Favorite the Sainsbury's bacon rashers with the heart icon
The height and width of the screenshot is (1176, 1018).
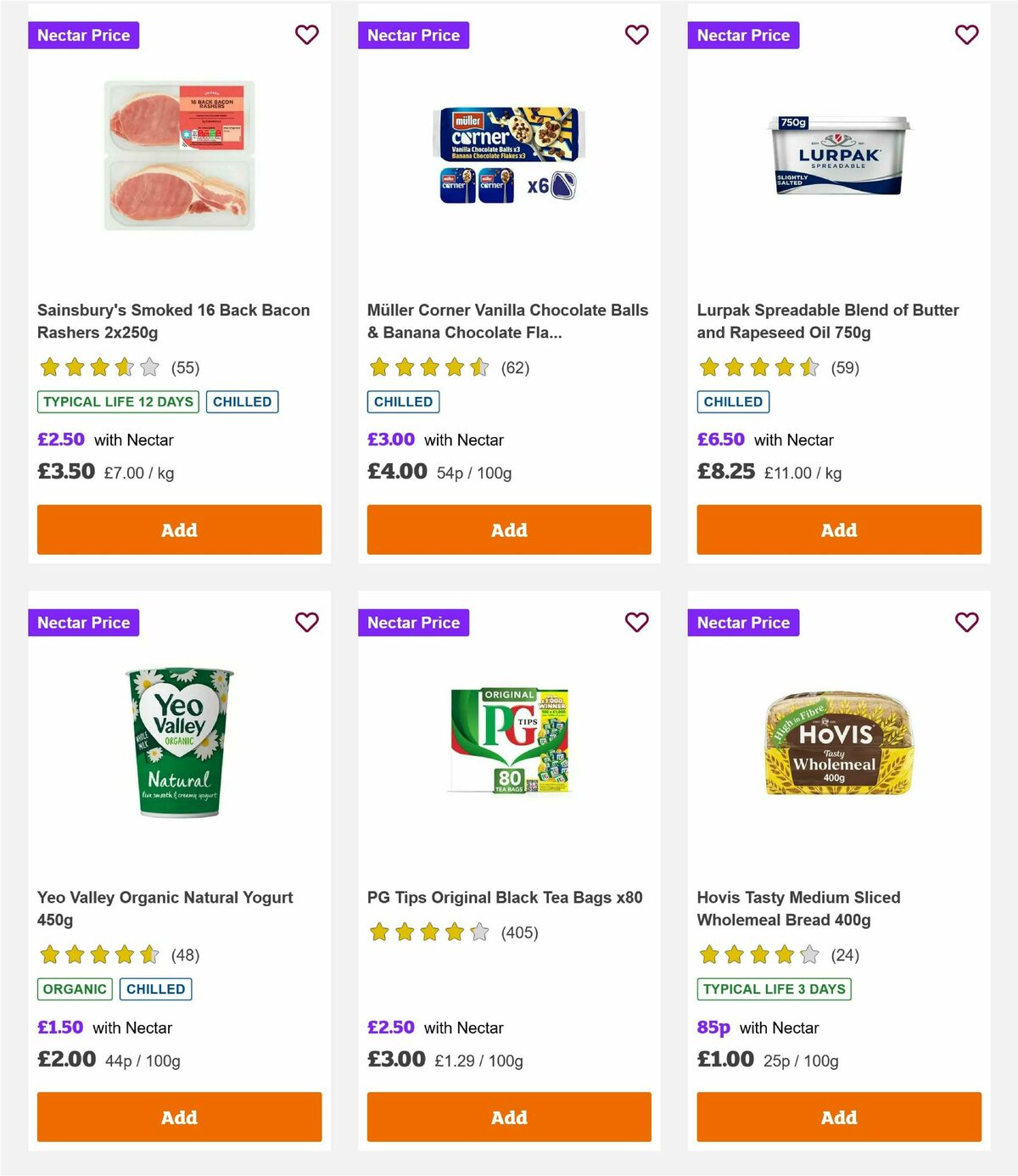pos(306,35)
